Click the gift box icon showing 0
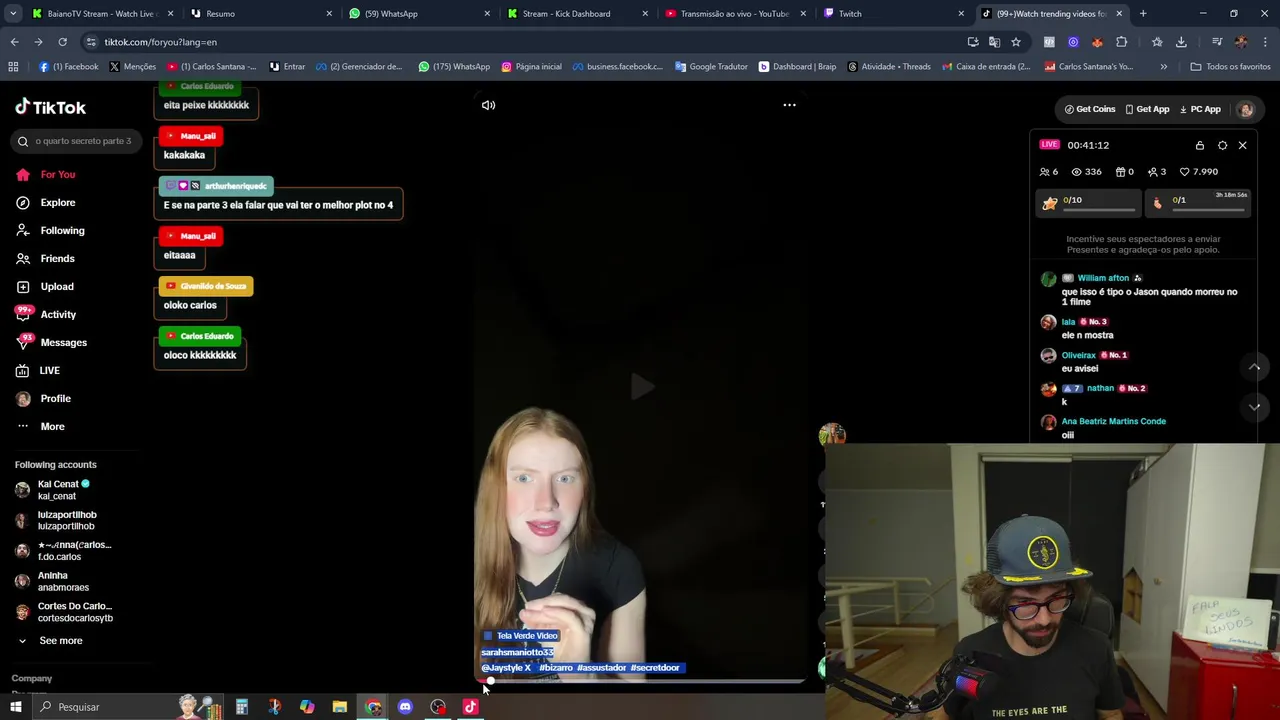 [x=1121, y=172]
